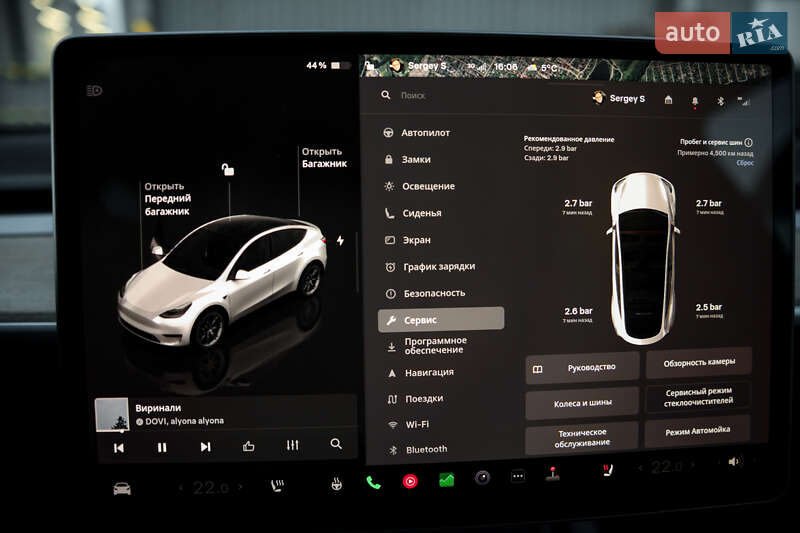Click the Обзорность камеры button

click(698, 363)
